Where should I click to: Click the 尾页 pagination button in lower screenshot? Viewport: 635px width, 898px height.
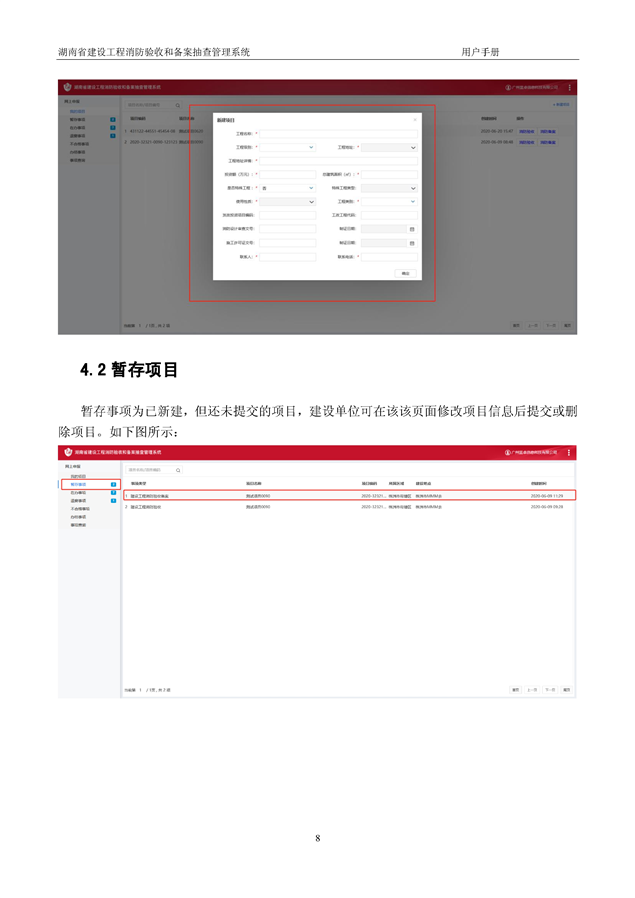click(566, 689)
